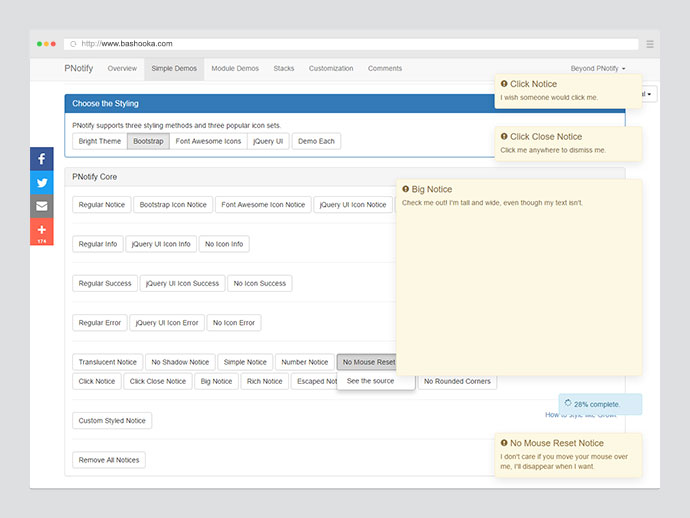690x518 pixels.
Task: Show a No Icon Error notice
Action: click(x=234, y=323)
